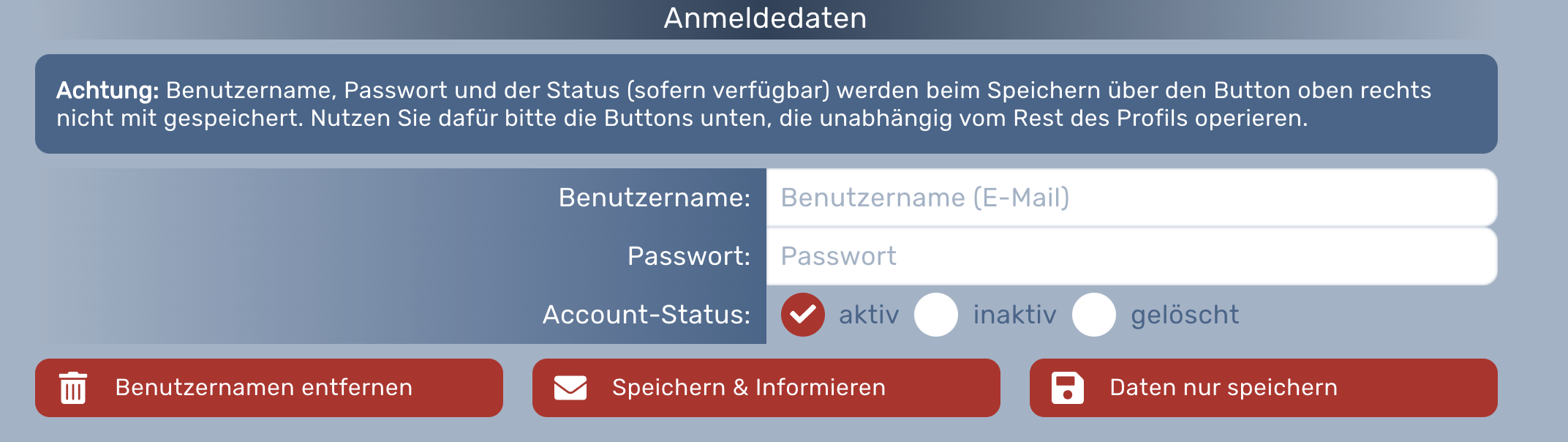This screenshot has height=442, width=1568.
Task: Focus the Passwort input field
Action: (x=1131, y=256)
